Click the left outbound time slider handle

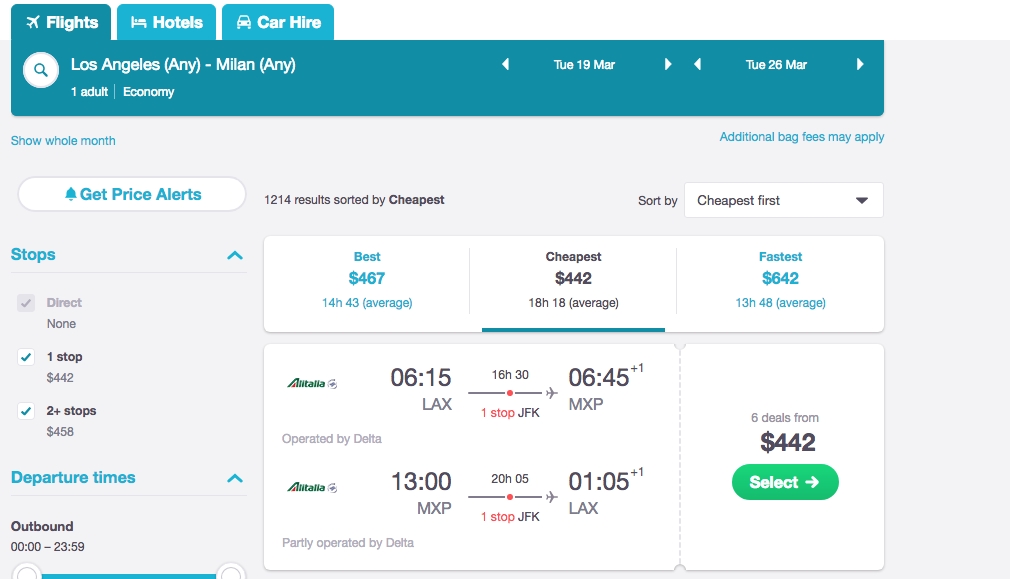[x=26, y=573]
